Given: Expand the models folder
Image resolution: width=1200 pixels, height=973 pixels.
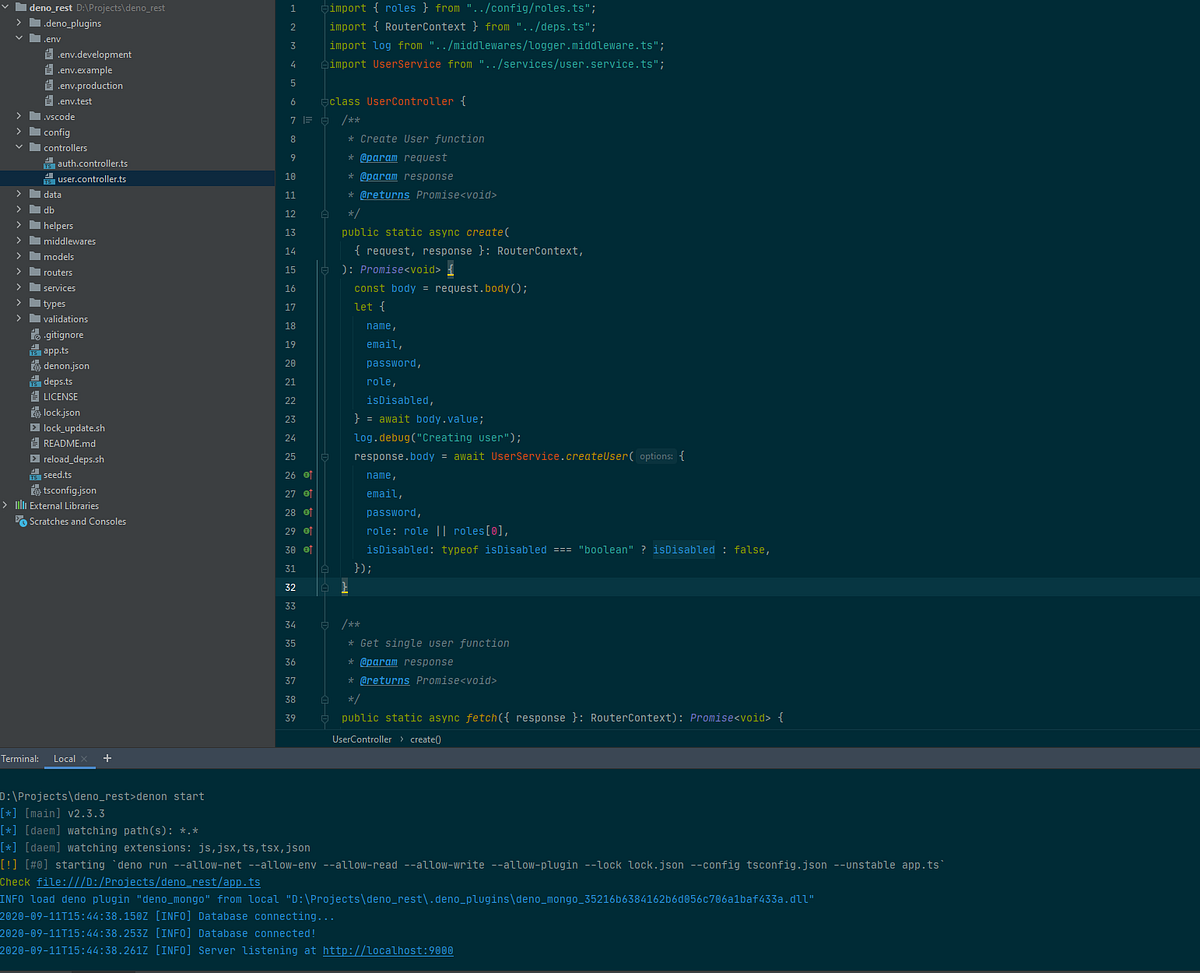Looking at the screenshot, I should (18, 256).
